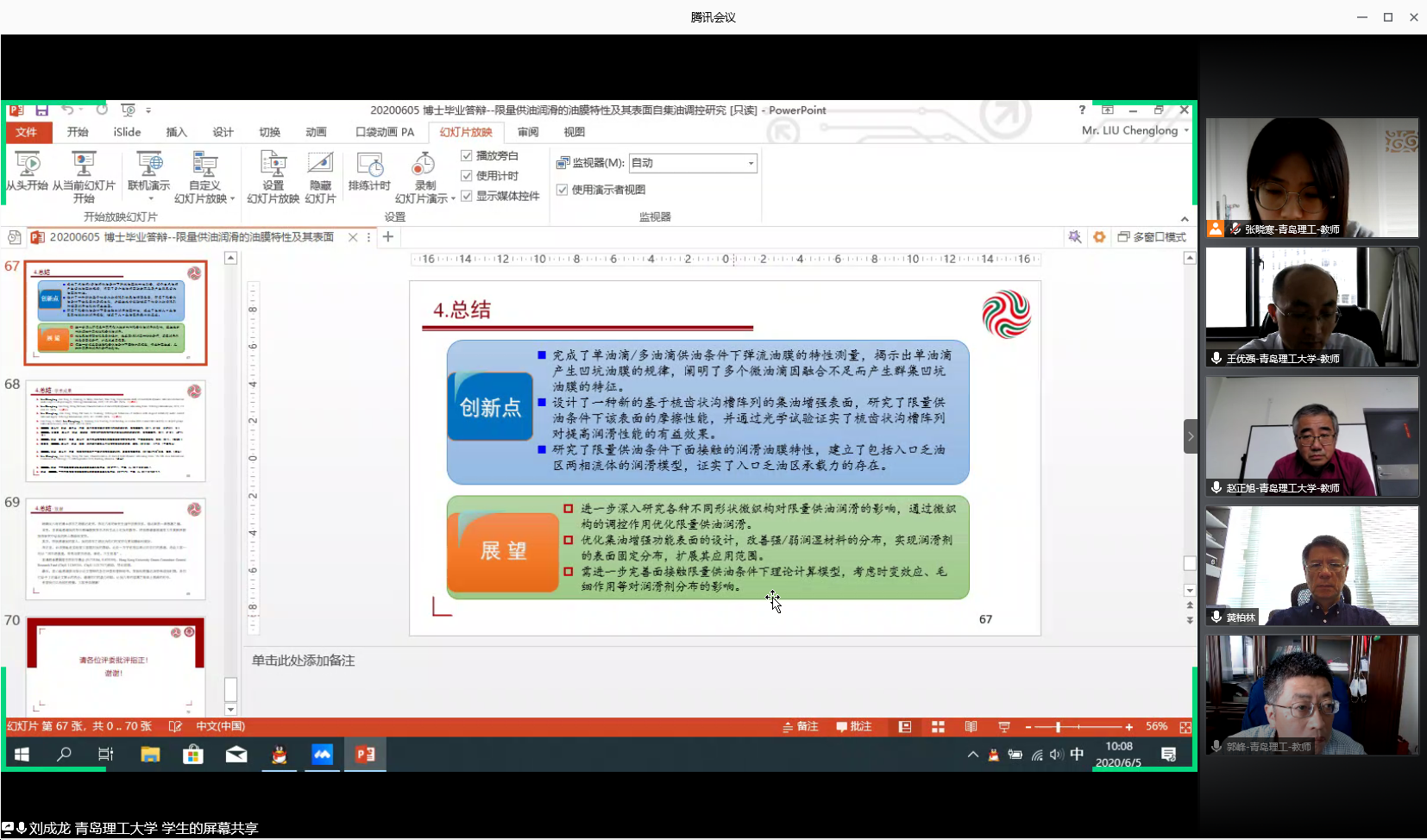1427x840 pixels.
Task: Click the thumbnail pane scroll up arrow
Action: click(230, 258)
